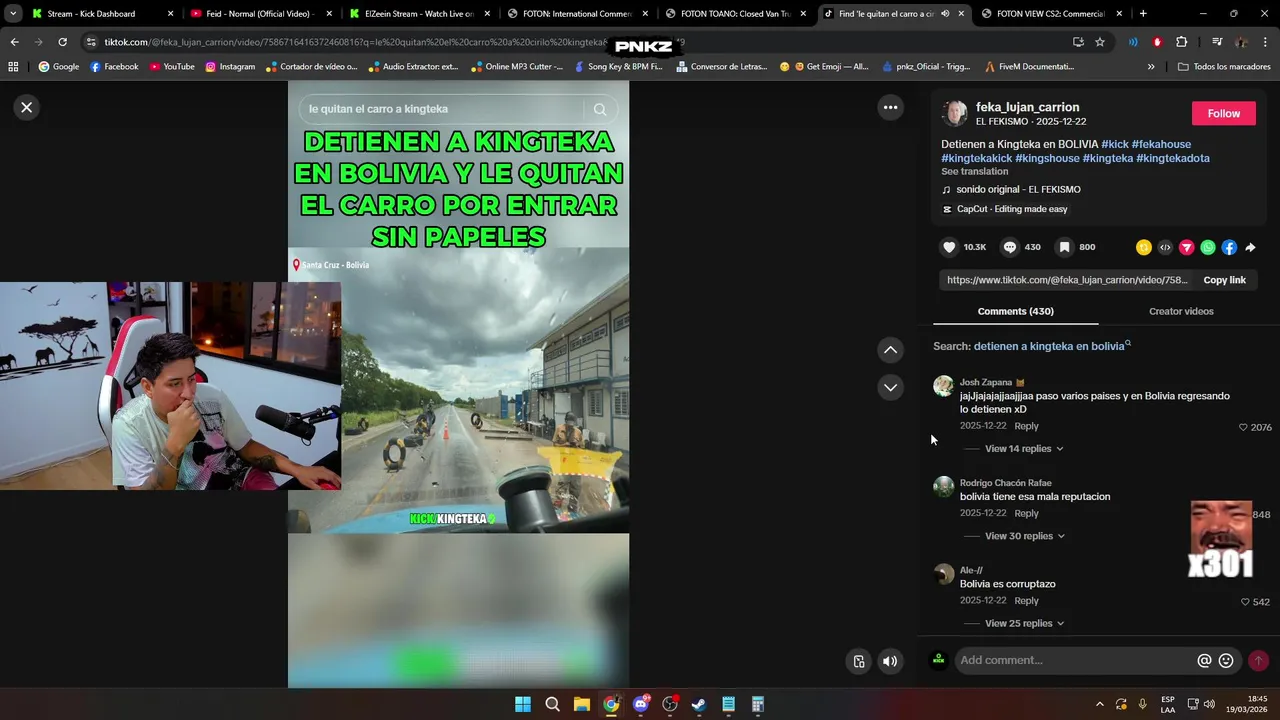1280x720 pixels.
Task: Expand View 14 replies
Action: 1024,449
